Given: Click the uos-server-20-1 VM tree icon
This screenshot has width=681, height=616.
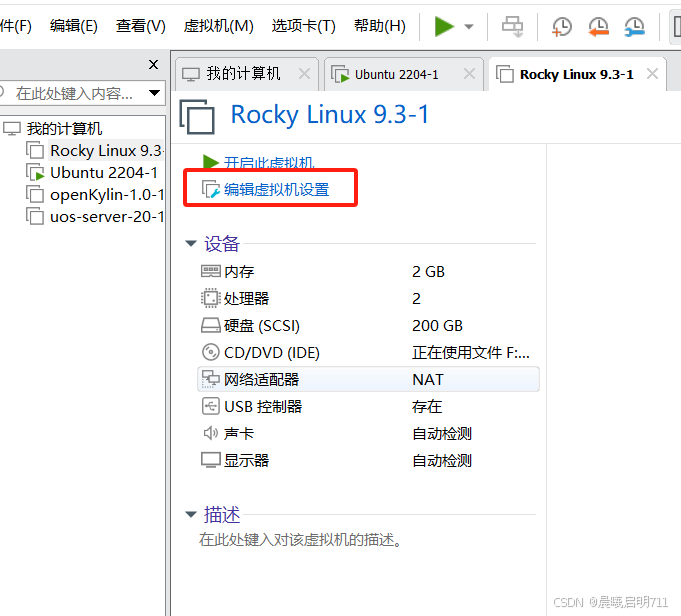Looking at the screenshot, I should point(35,217).
